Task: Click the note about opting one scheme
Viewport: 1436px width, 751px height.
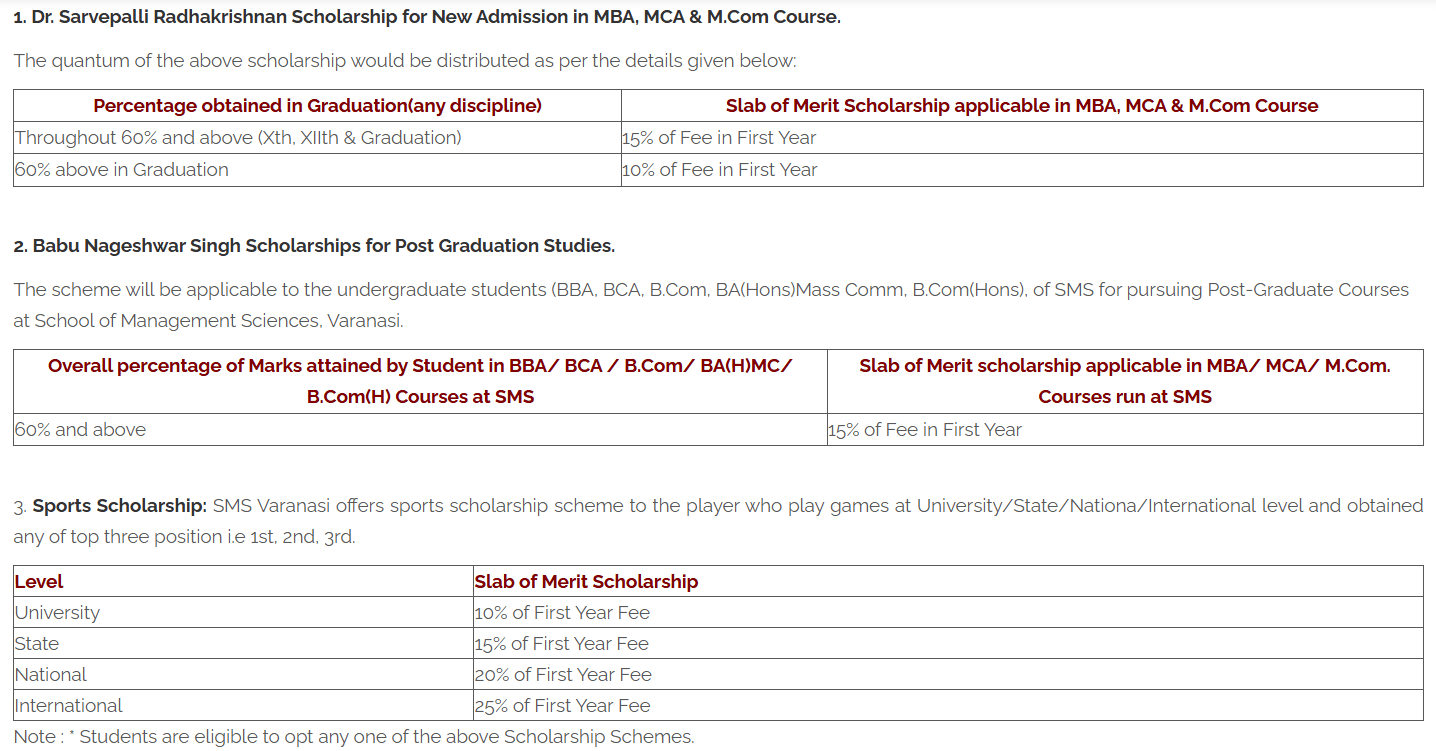Action: [x=354, y=736]
